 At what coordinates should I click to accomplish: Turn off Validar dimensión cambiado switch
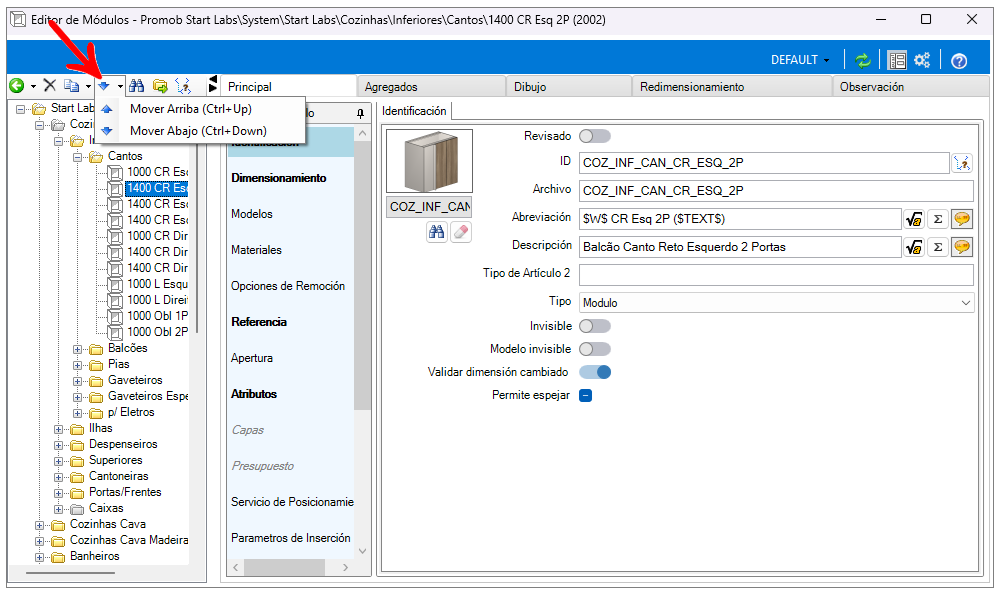pos(594,372)
